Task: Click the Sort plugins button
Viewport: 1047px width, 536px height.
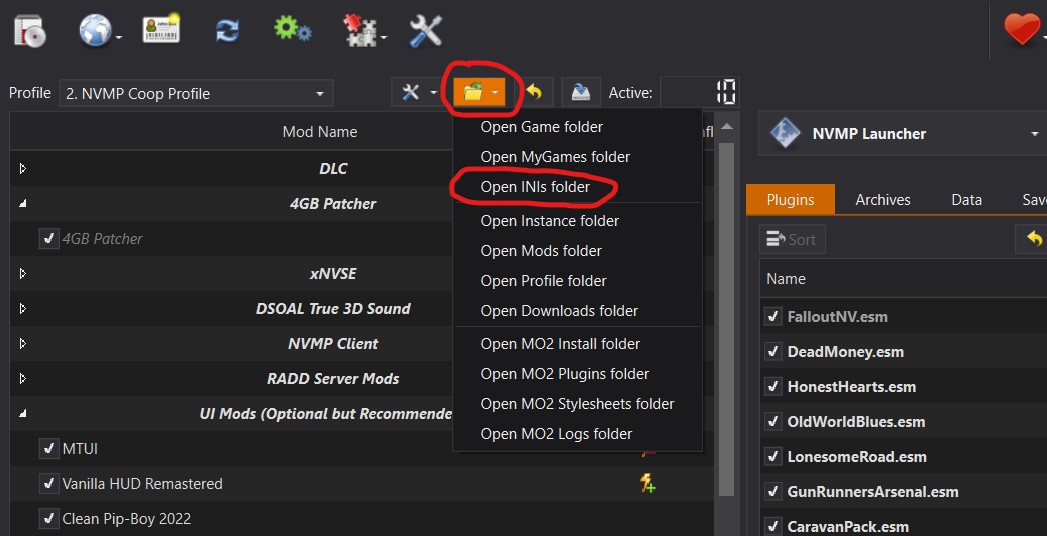Action: tap(792, 239)
